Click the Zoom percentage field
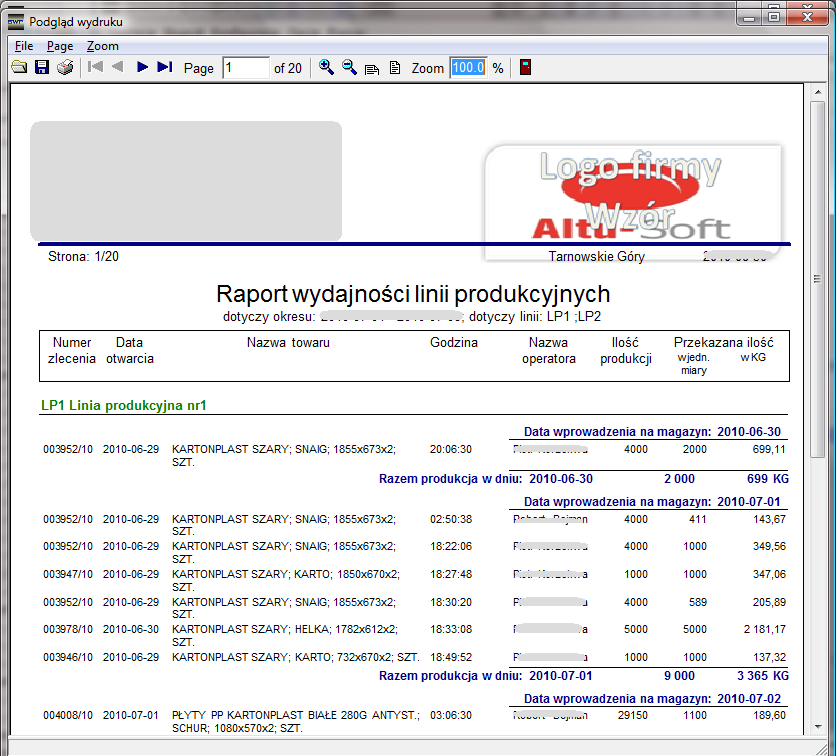This screenshot has width=836, height=756. [x=467, y=68]
